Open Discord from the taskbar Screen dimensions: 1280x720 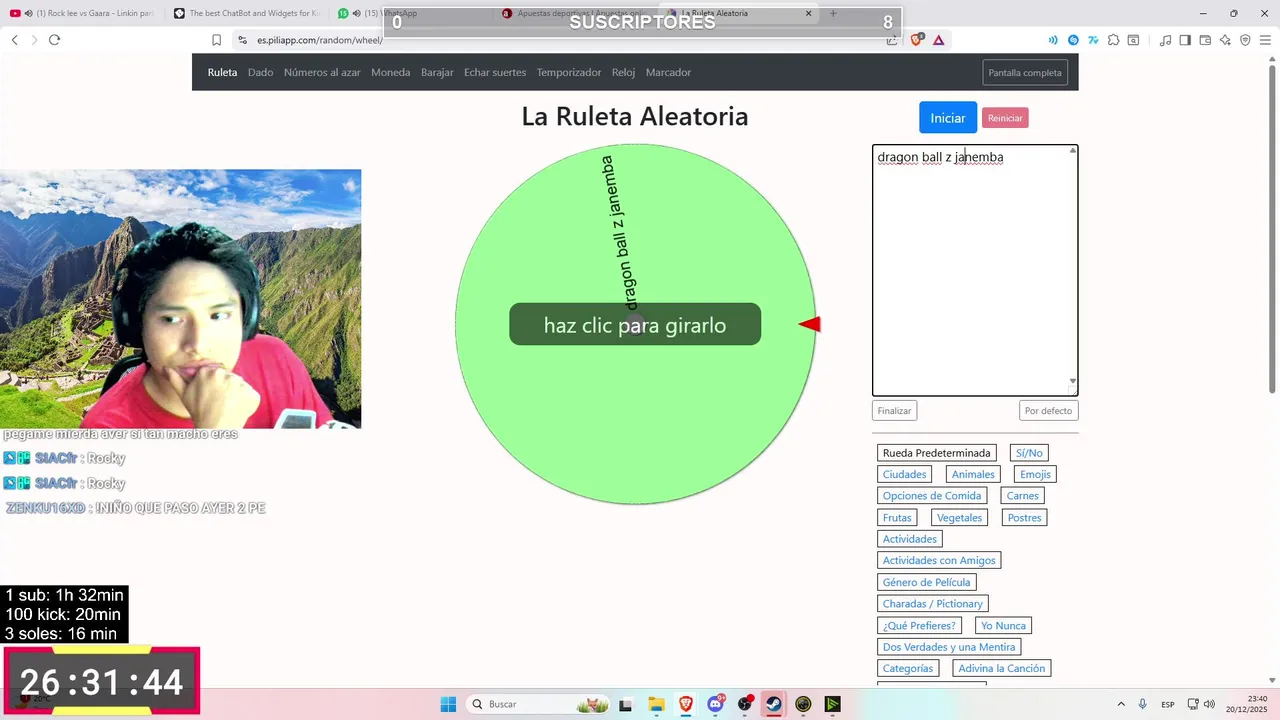coord(715,704)
